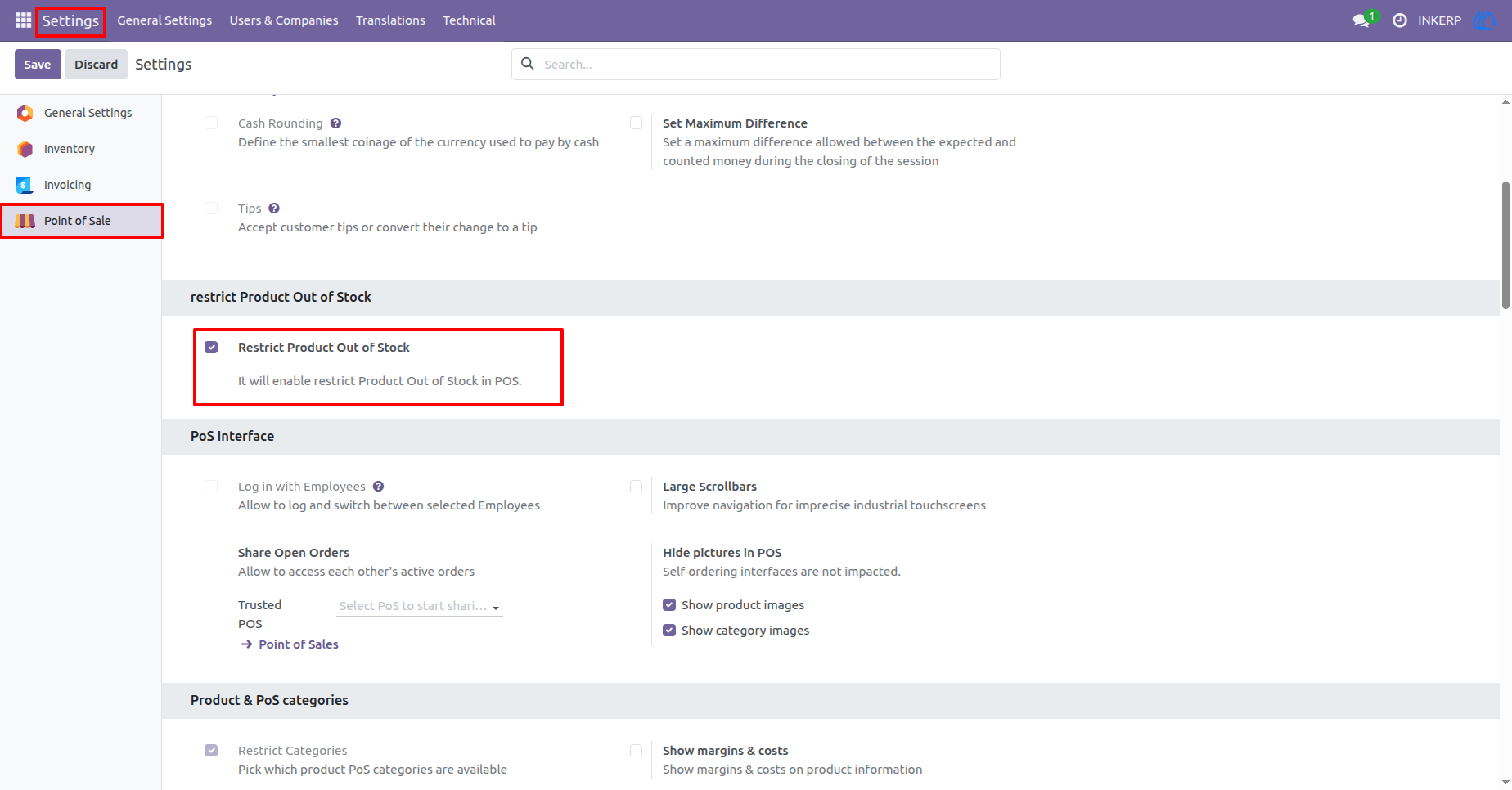The width and height of the screenshot is (1512, 790).
Task: Click the Settings app title
Action: point(70,20)
